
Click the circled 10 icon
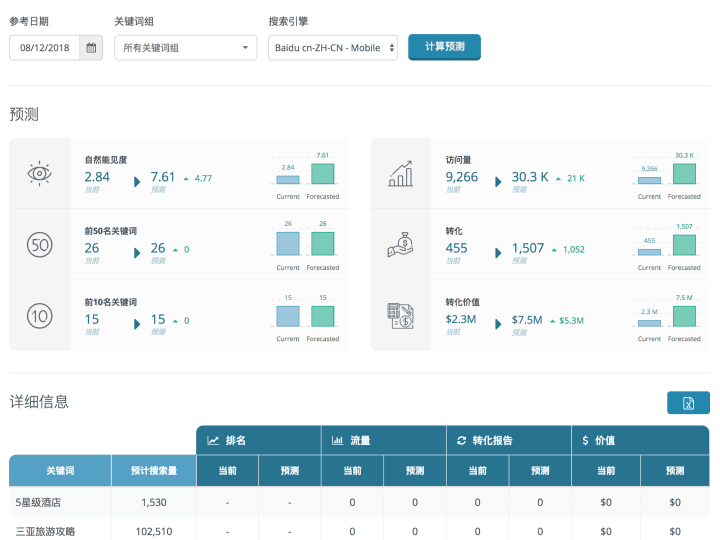39,316
